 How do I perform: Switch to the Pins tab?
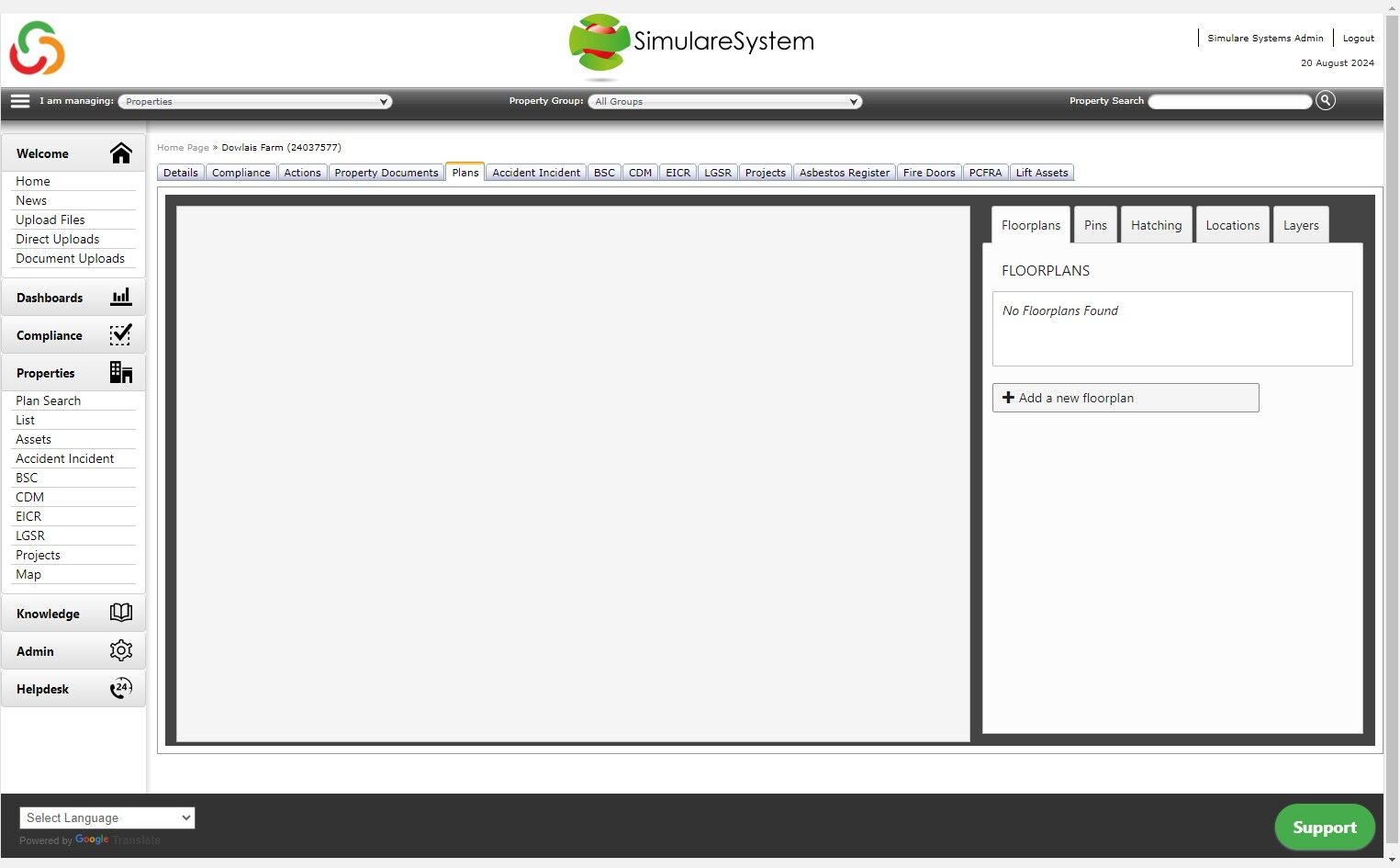point(1095,225)
